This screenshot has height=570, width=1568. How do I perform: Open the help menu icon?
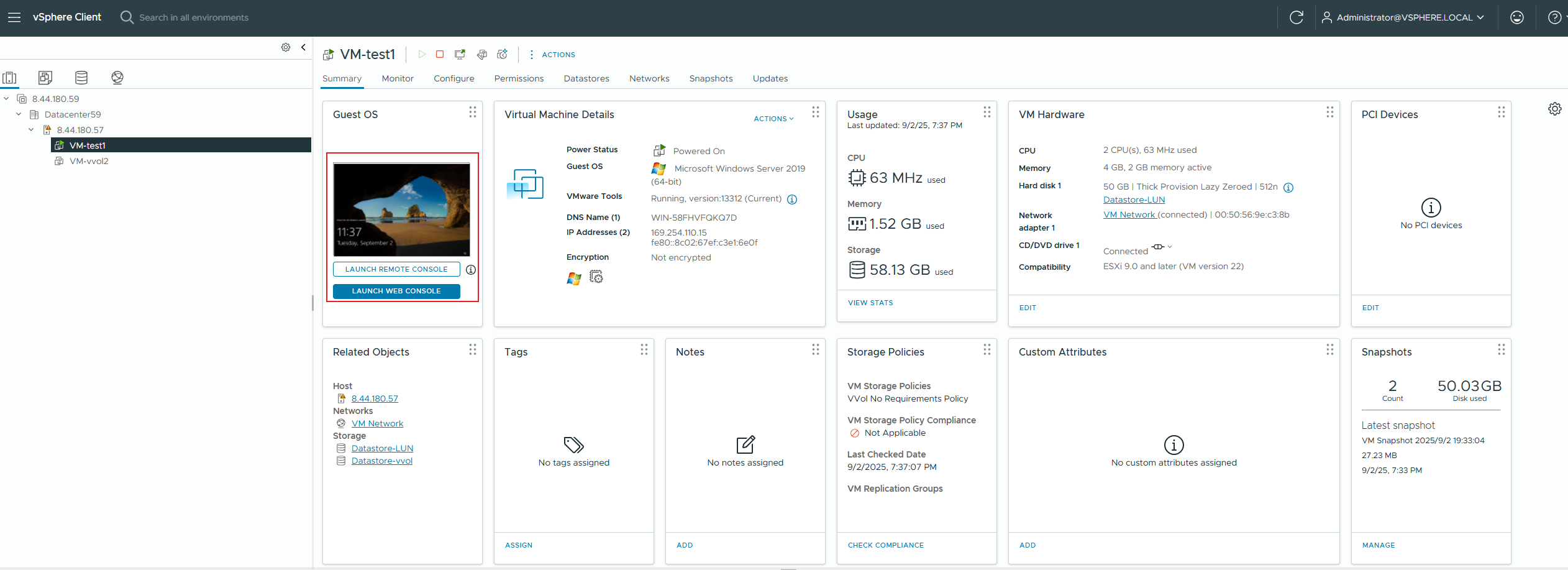click(1554, 17)
